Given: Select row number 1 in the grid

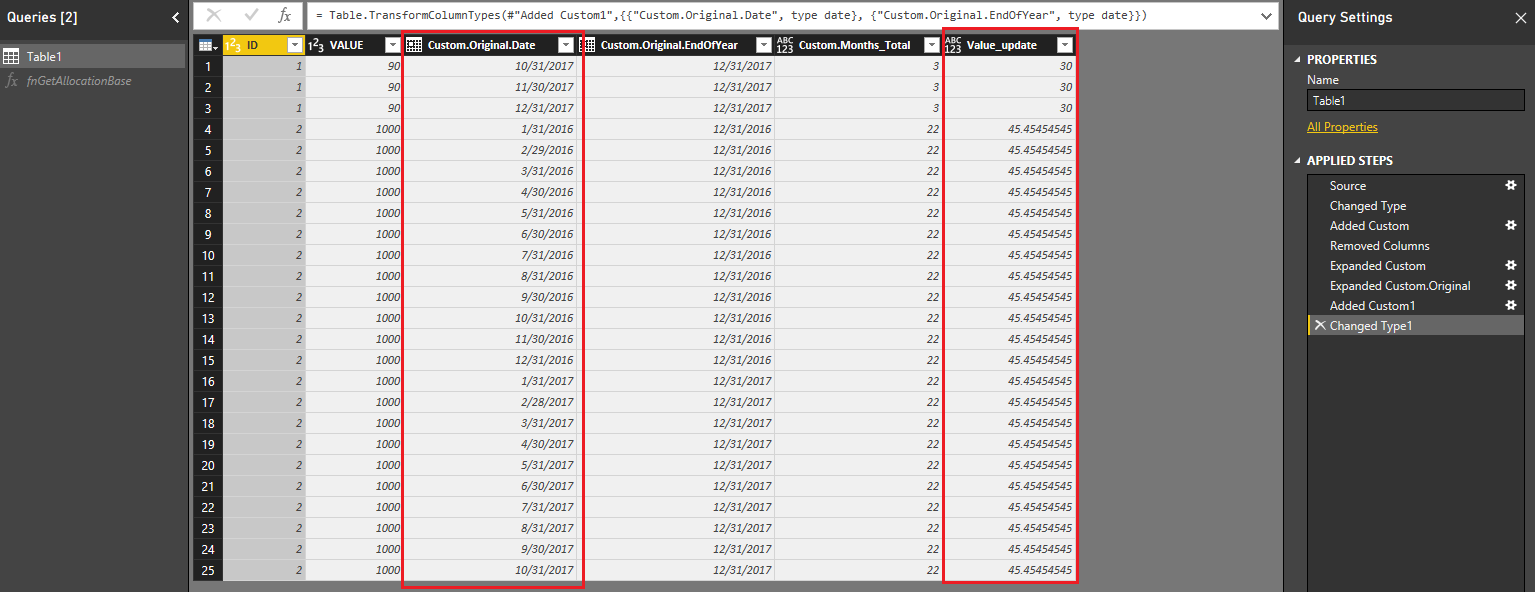Looking at the screenshot, I should tap(207, 66).
